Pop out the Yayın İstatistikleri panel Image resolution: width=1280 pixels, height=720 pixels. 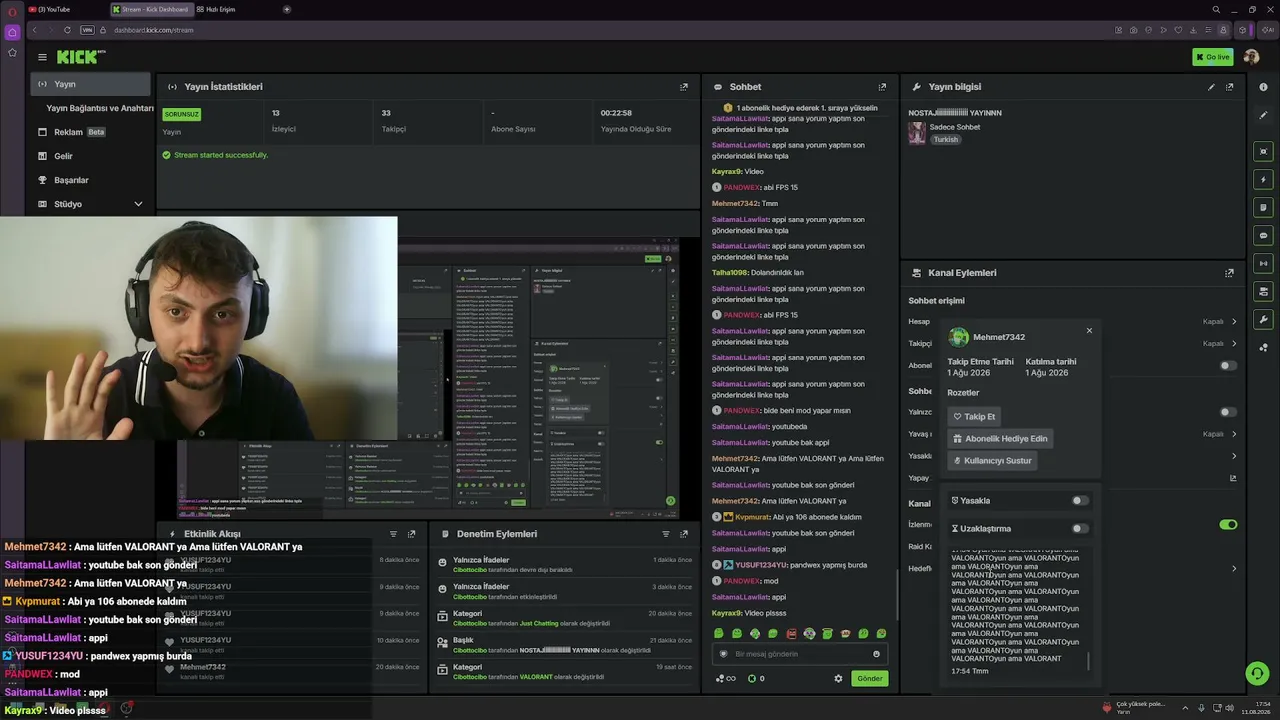point(684,87)
